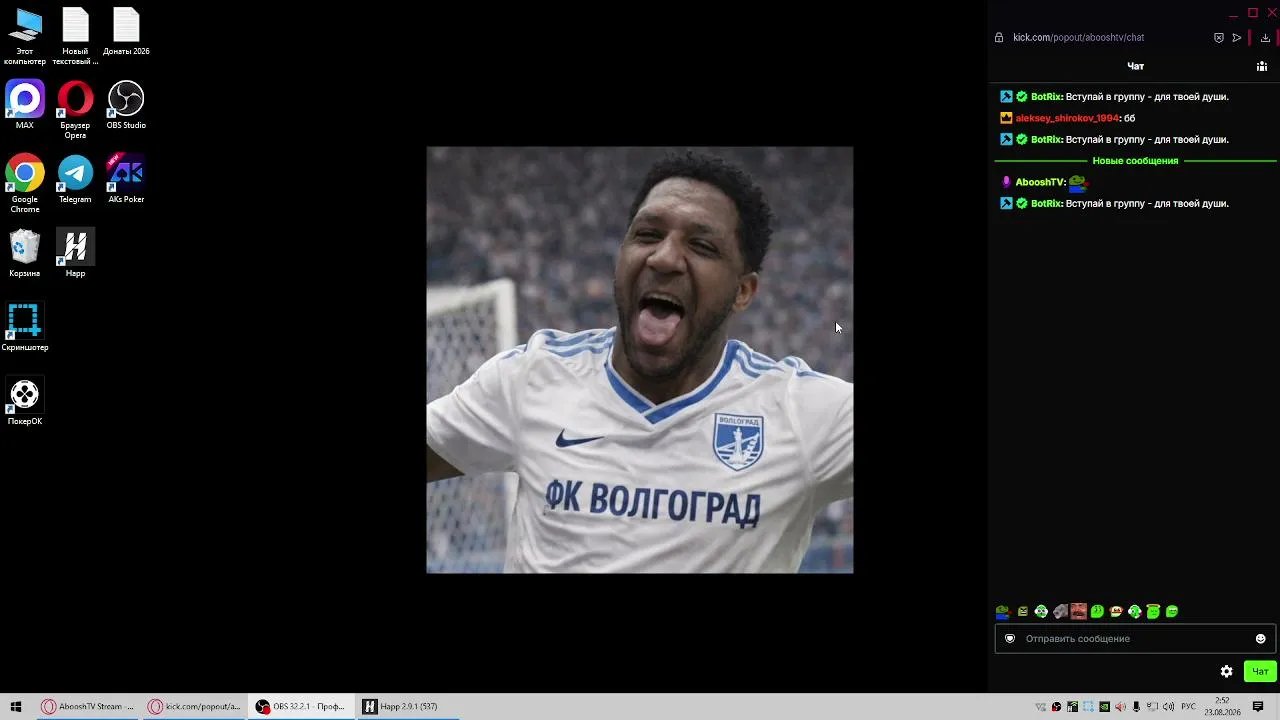Insert the gray emote from emote row

coord(1060,612)
